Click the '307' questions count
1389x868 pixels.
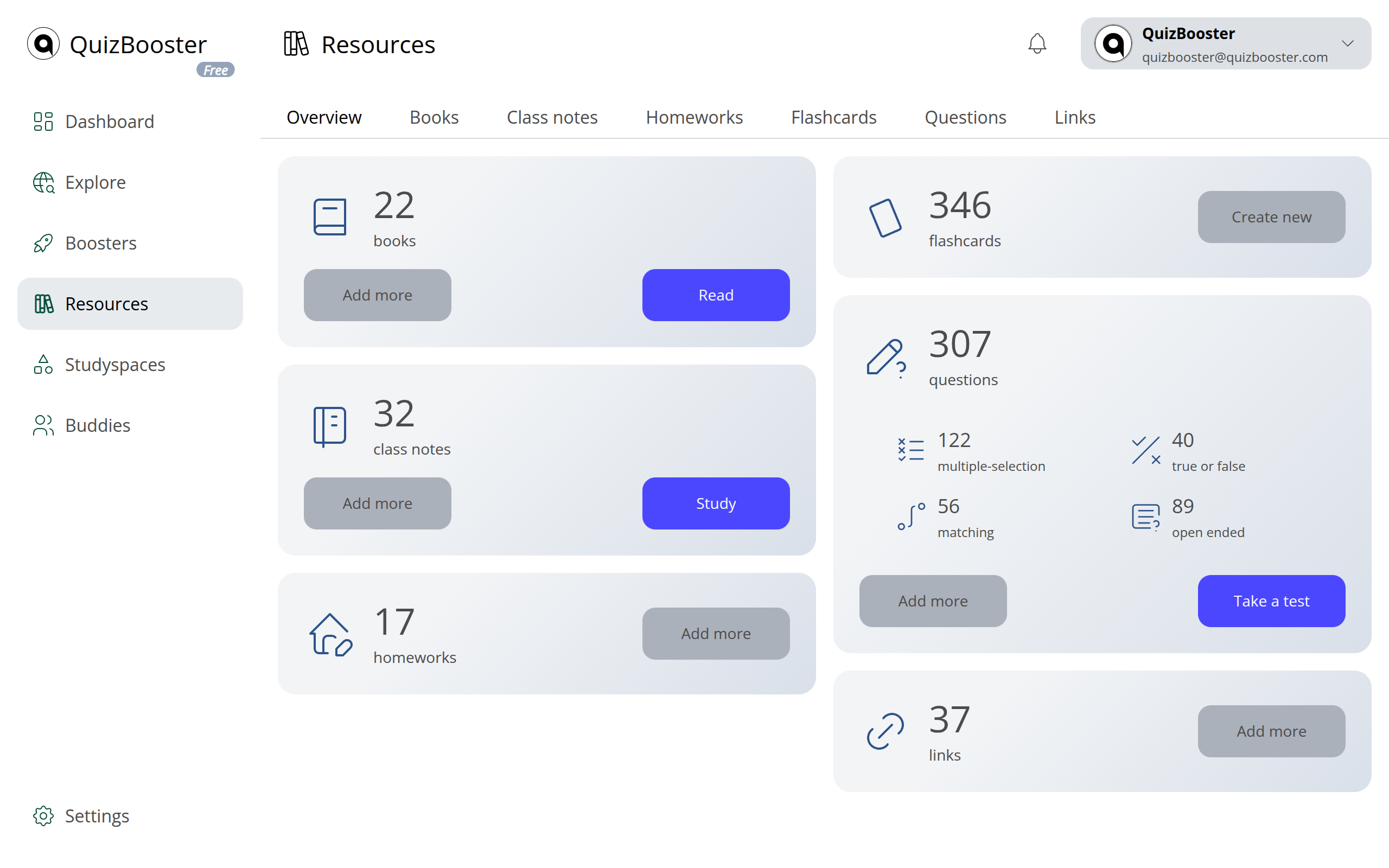point(960,344)
